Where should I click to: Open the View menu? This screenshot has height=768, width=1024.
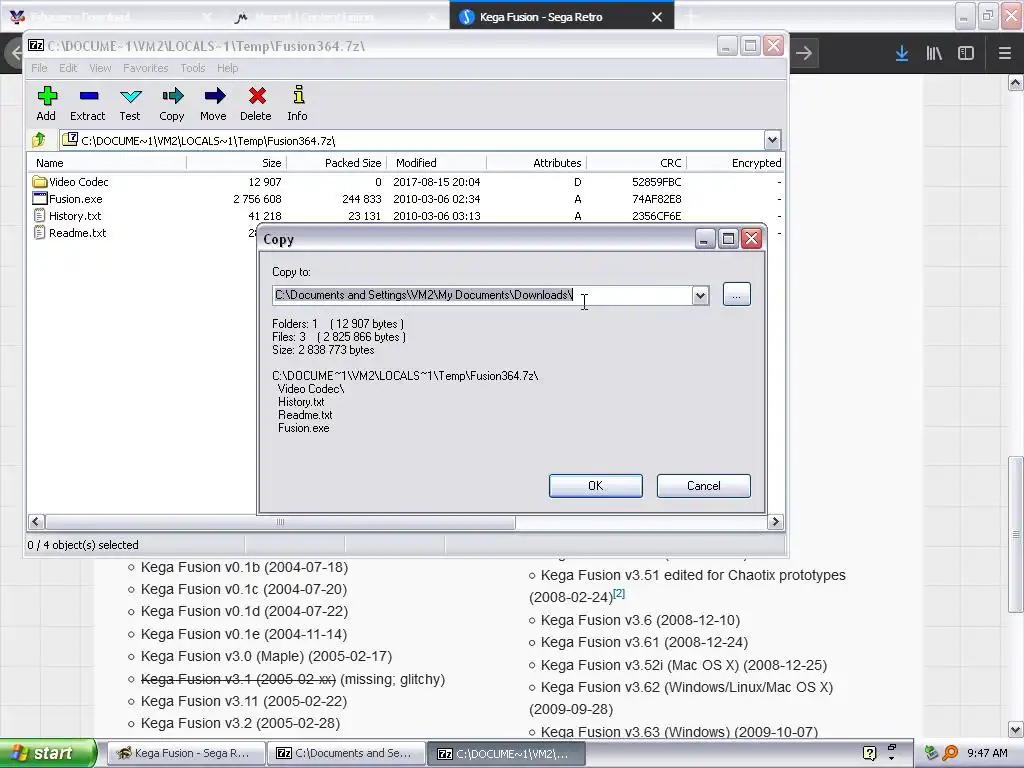pos(100,68)
